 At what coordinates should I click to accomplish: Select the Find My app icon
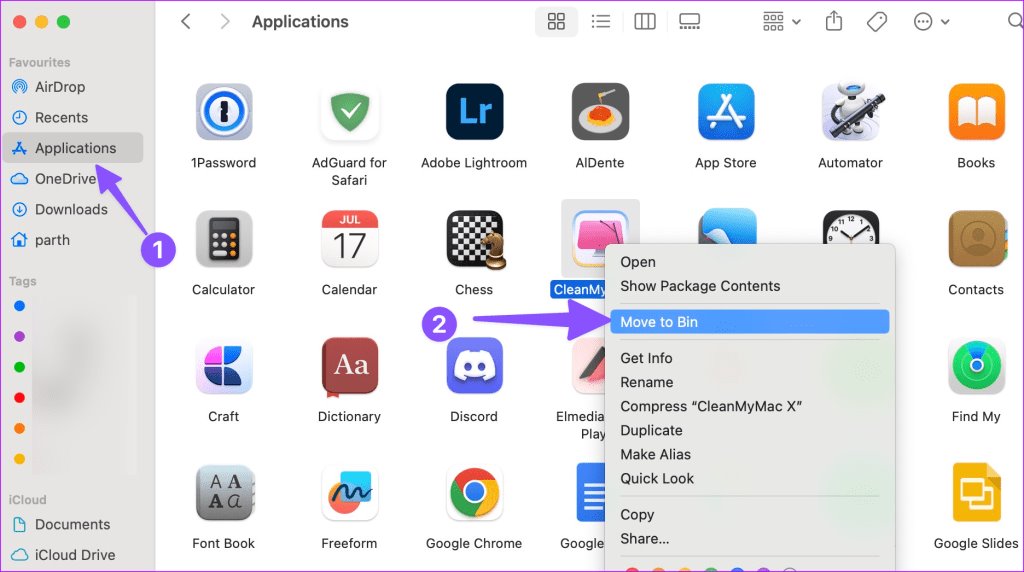coord(976,366)
